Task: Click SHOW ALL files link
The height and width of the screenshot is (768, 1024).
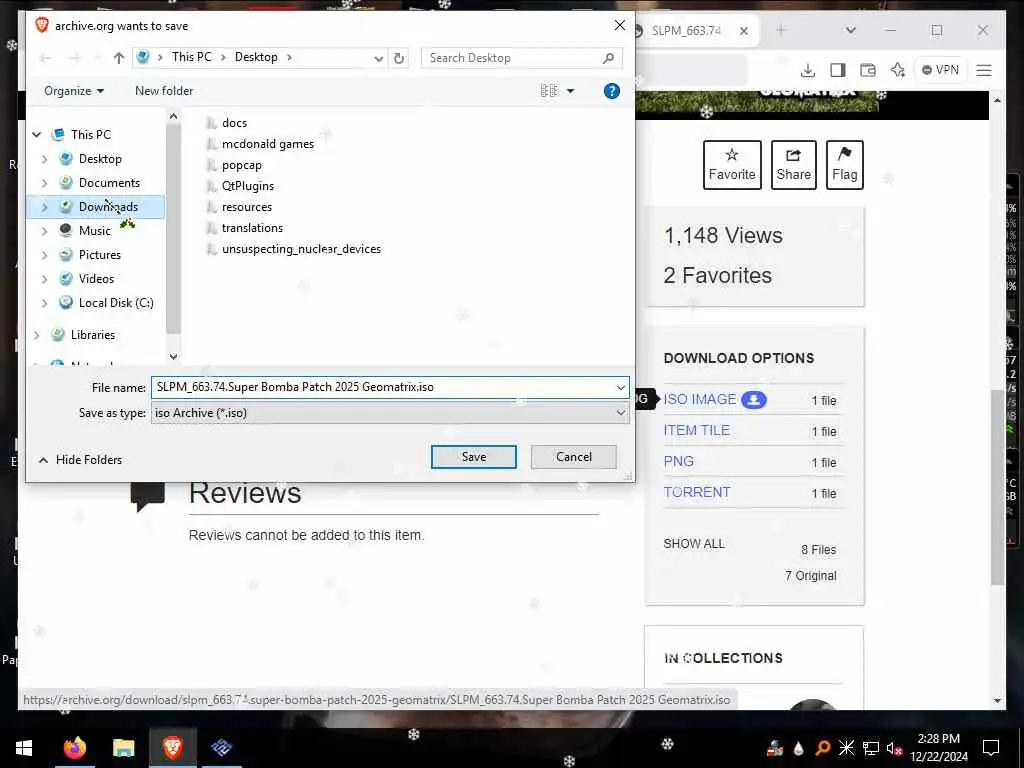Action: click(x=694, y=543)
